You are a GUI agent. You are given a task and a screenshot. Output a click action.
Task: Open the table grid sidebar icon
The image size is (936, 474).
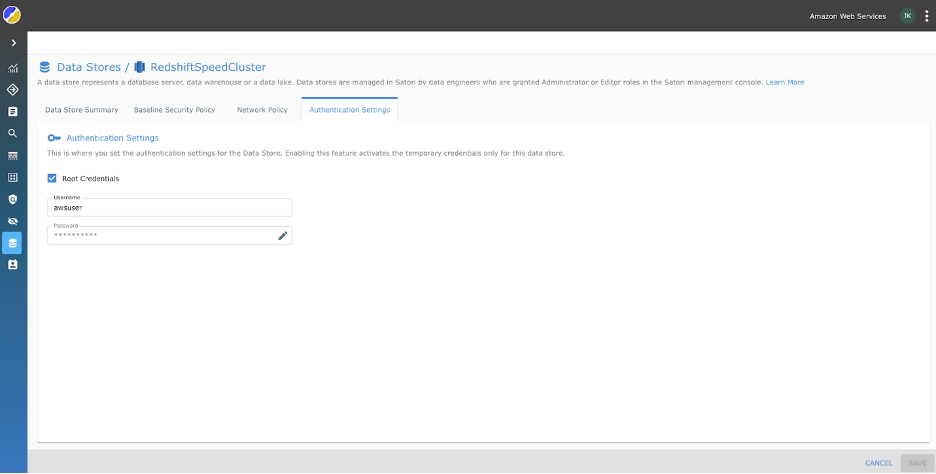[x=13, y=155]
